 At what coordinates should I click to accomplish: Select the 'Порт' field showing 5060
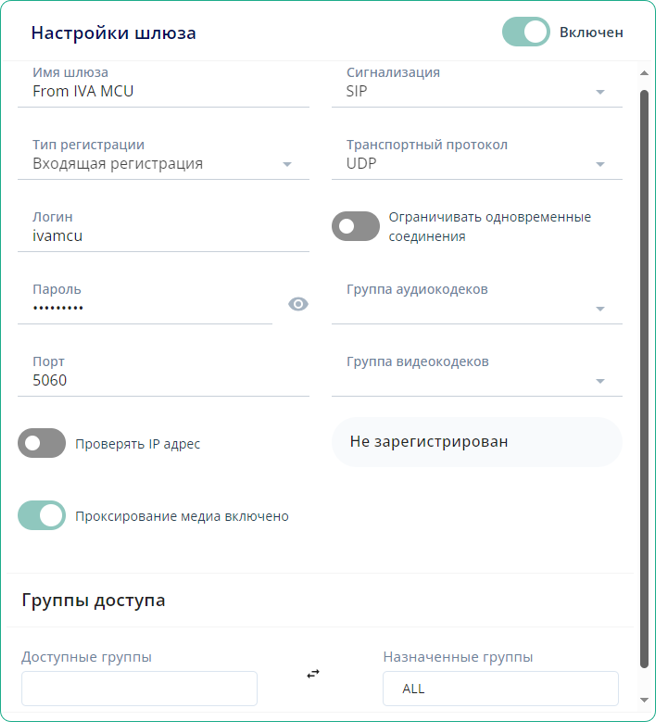pos(170,380)
